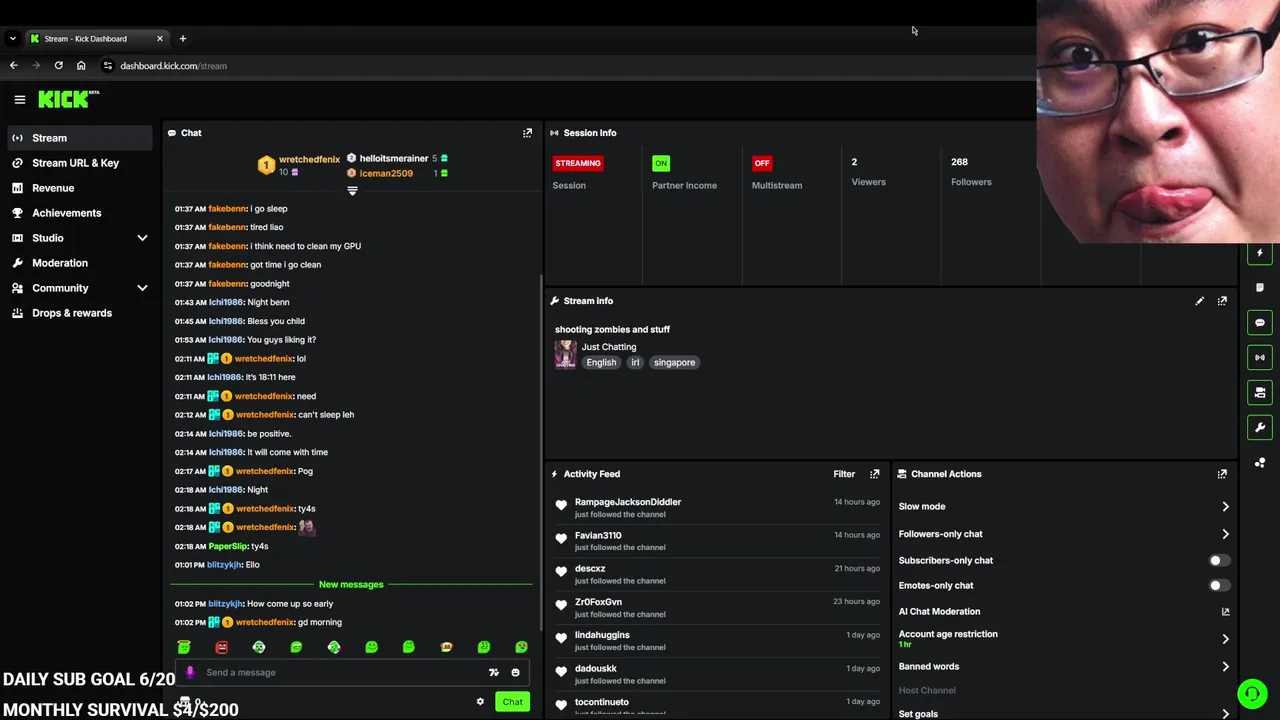The width and height of the screenshot is (1280, 720).
Task: Select Stream in sidebar
Action: [x=80, y=138]
